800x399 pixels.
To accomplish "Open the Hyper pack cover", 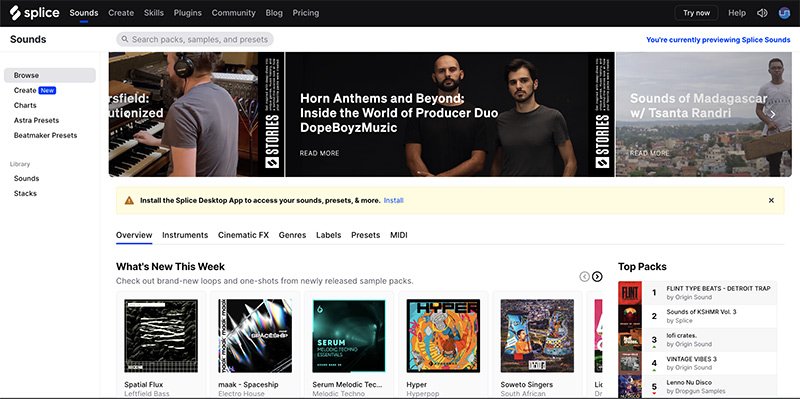I will pos(443,336).
